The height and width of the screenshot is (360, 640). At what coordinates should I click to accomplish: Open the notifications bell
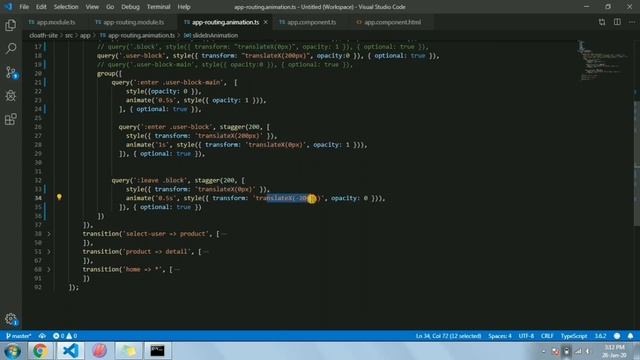point(631,336)
